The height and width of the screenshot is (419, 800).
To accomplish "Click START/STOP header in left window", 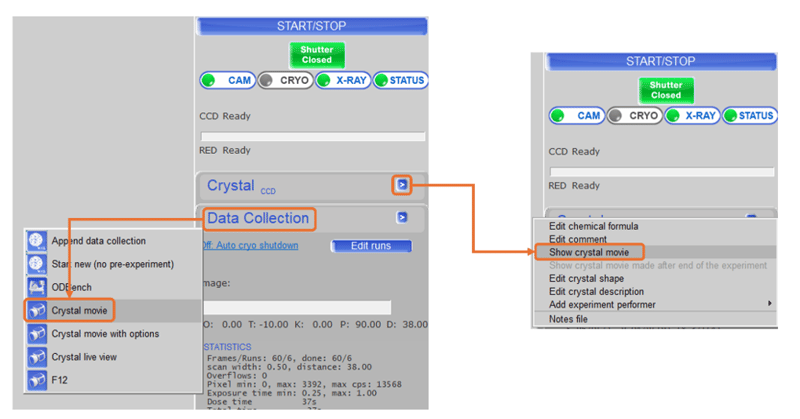I will click(312, 26).
